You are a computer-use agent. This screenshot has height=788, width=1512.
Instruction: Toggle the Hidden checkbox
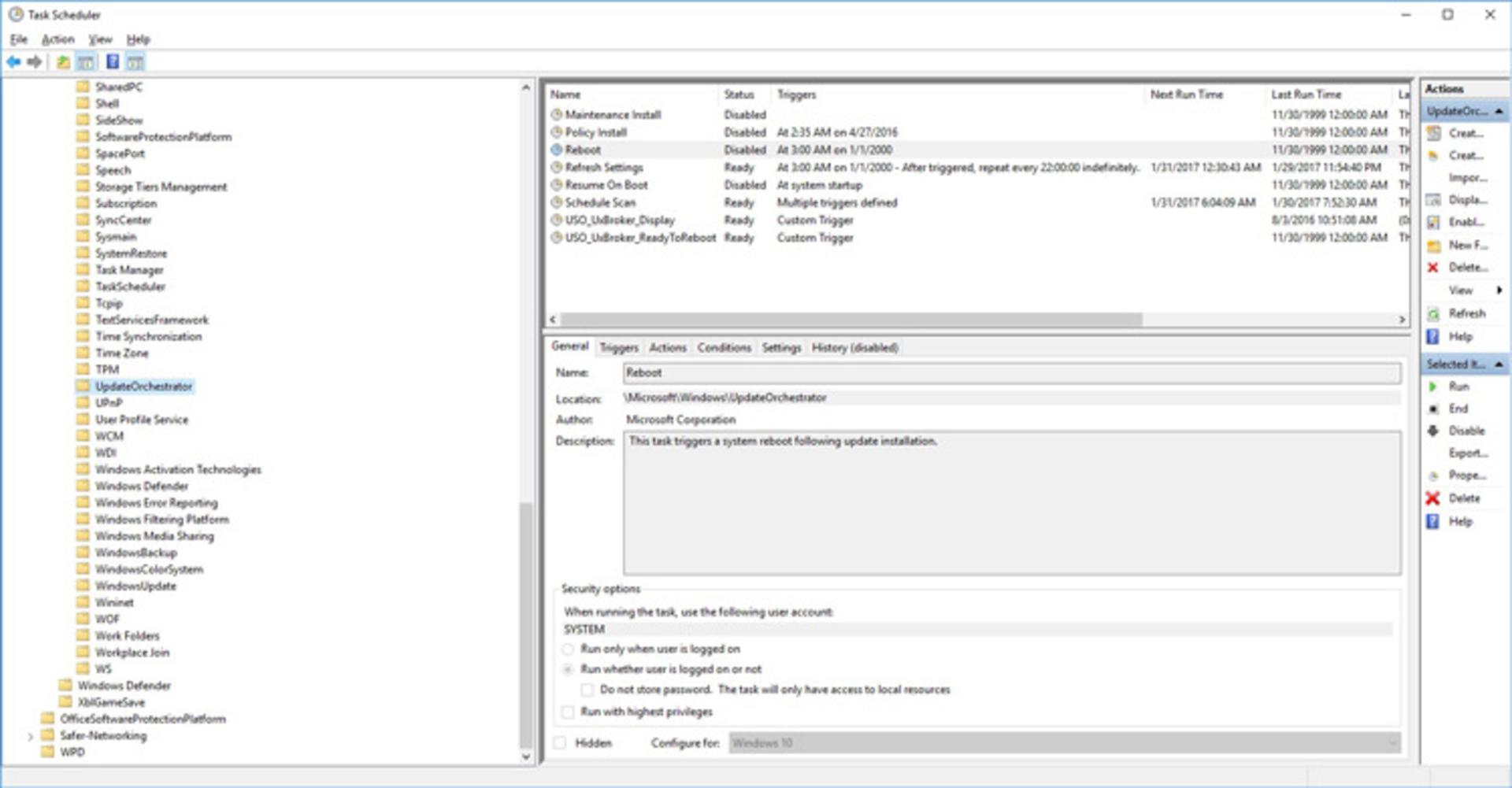pos(560,742)
